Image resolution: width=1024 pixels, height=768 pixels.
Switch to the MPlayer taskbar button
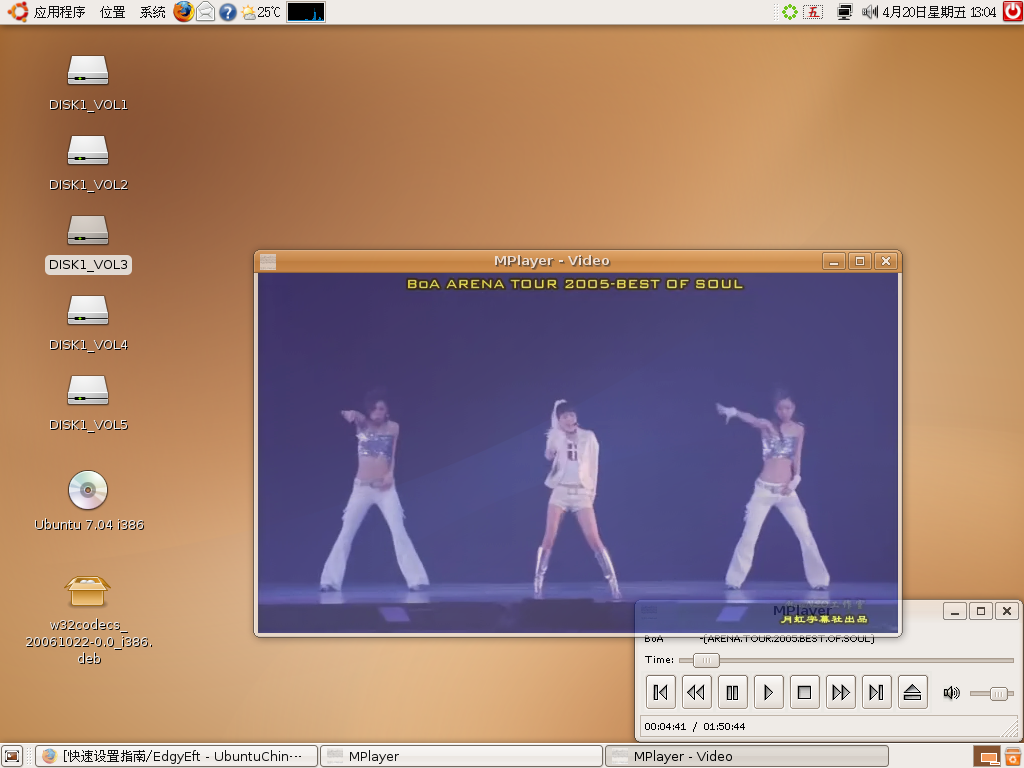pos(461,756)
